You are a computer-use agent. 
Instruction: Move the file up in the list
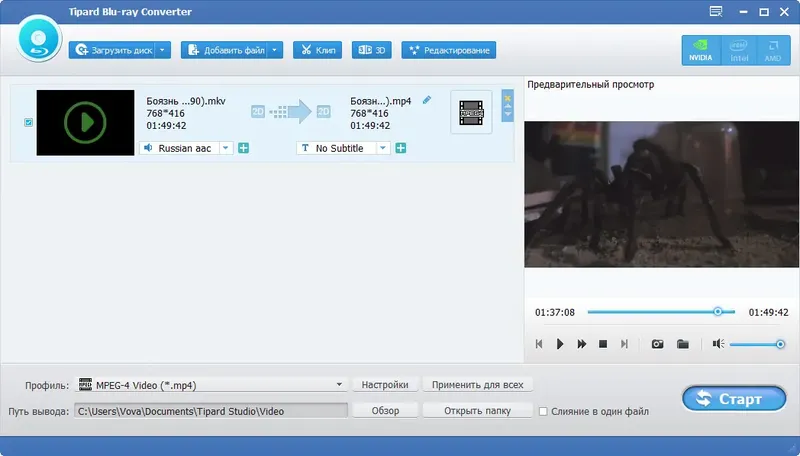tap(508, 106)
